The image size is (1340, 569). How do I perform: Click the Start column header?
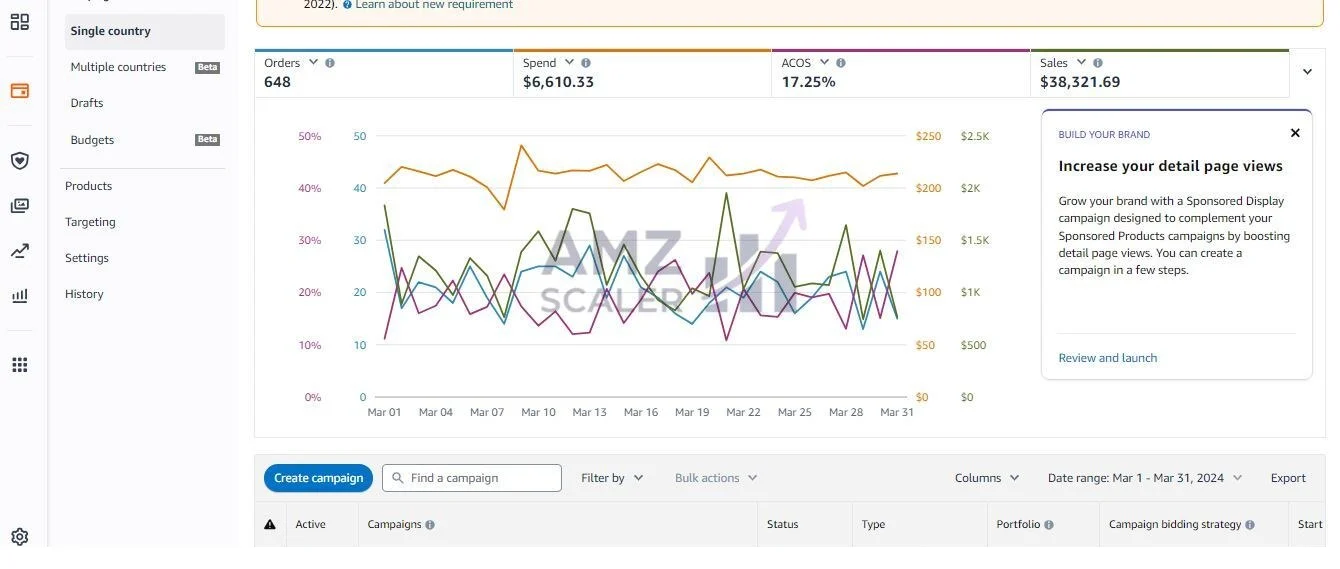pyautogui.click(x=1310, y=524)
